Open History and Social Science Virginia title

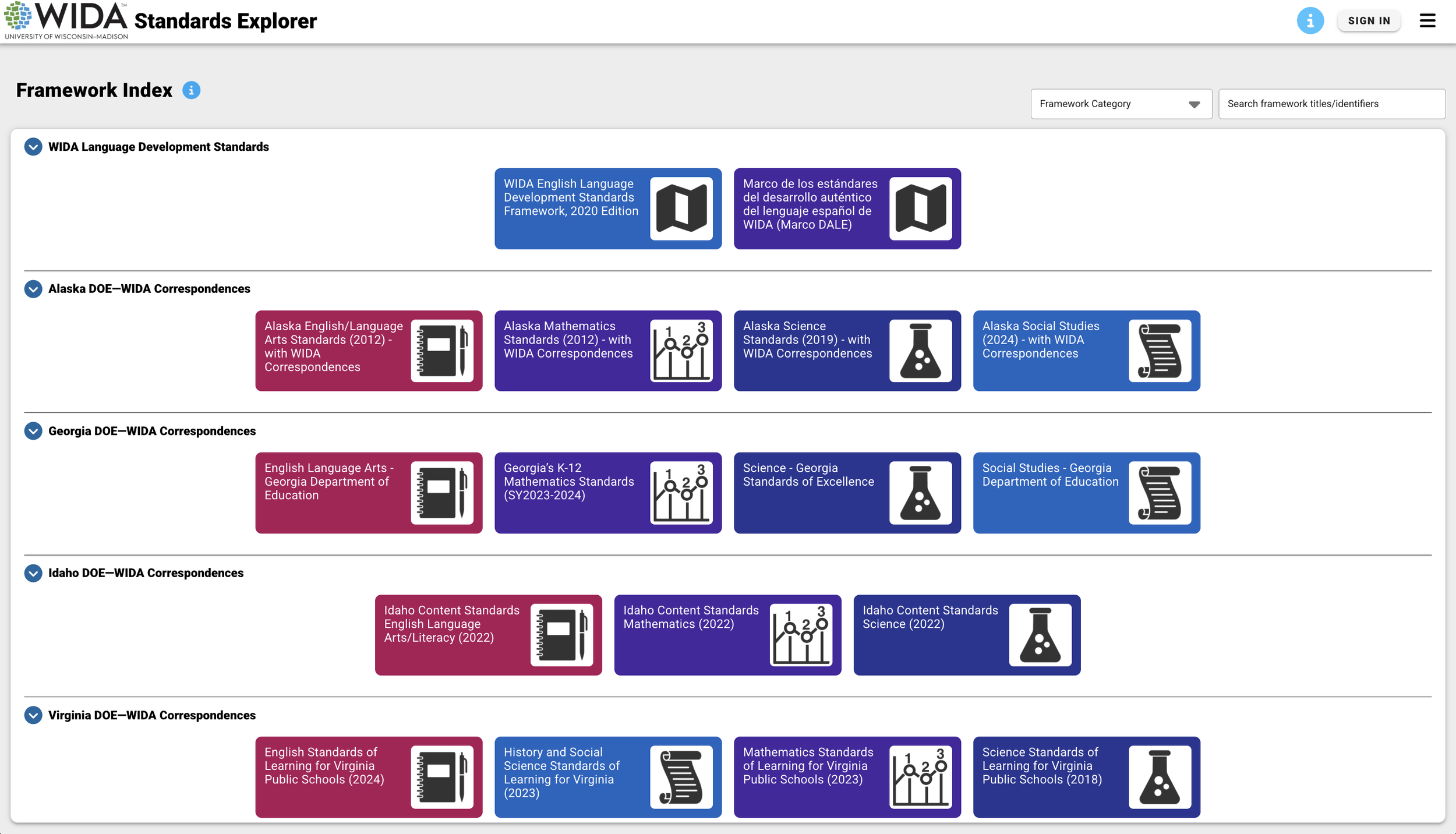[x=561, y=773]
